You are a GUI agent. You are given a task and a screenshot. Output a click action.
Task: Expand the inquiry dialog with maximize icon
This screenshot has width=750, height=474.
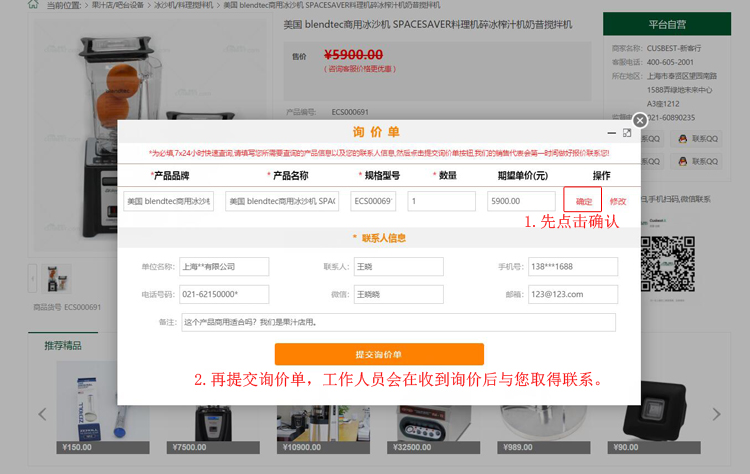[627, 133]
